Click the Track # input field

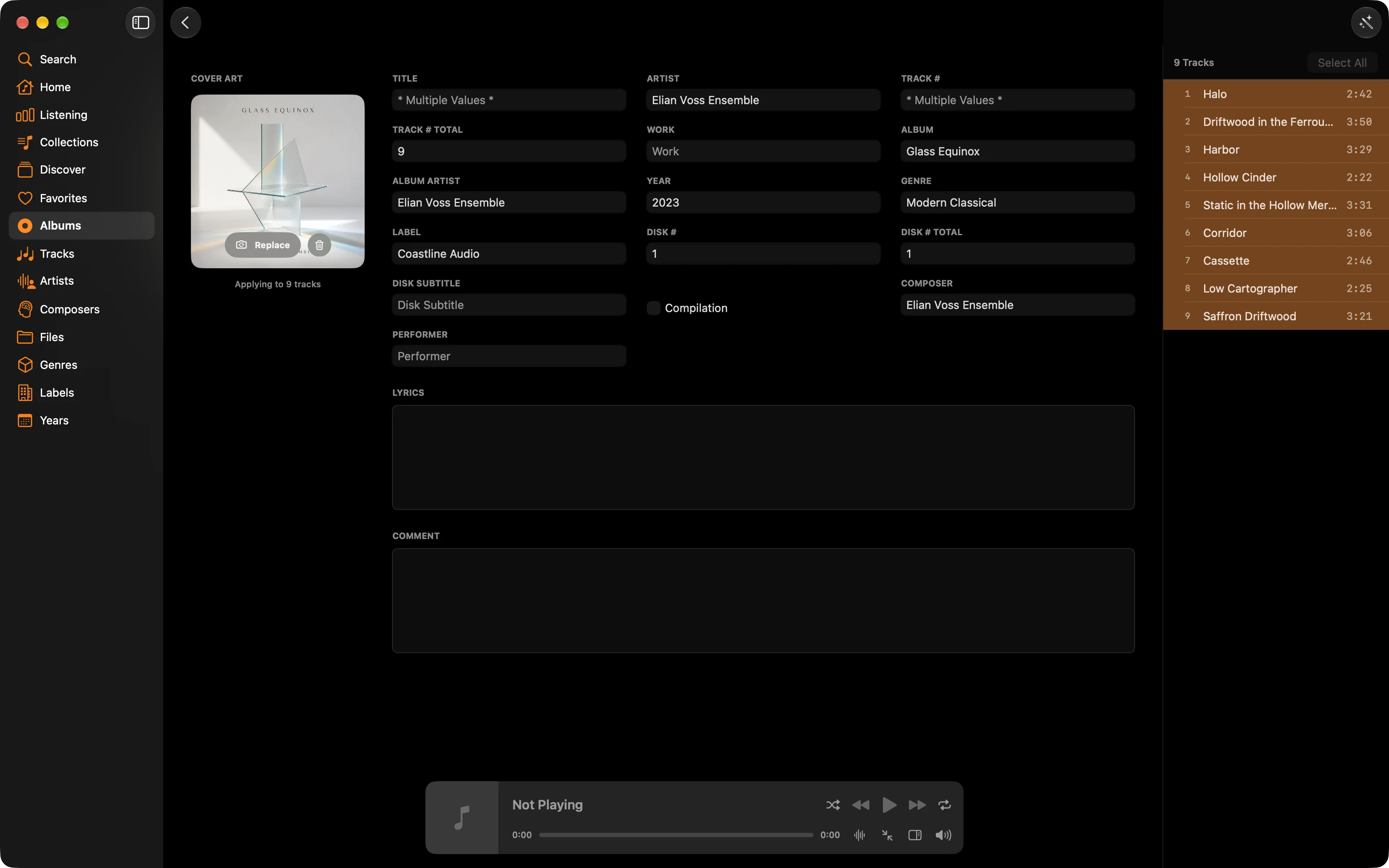[x=1017, y=100]
